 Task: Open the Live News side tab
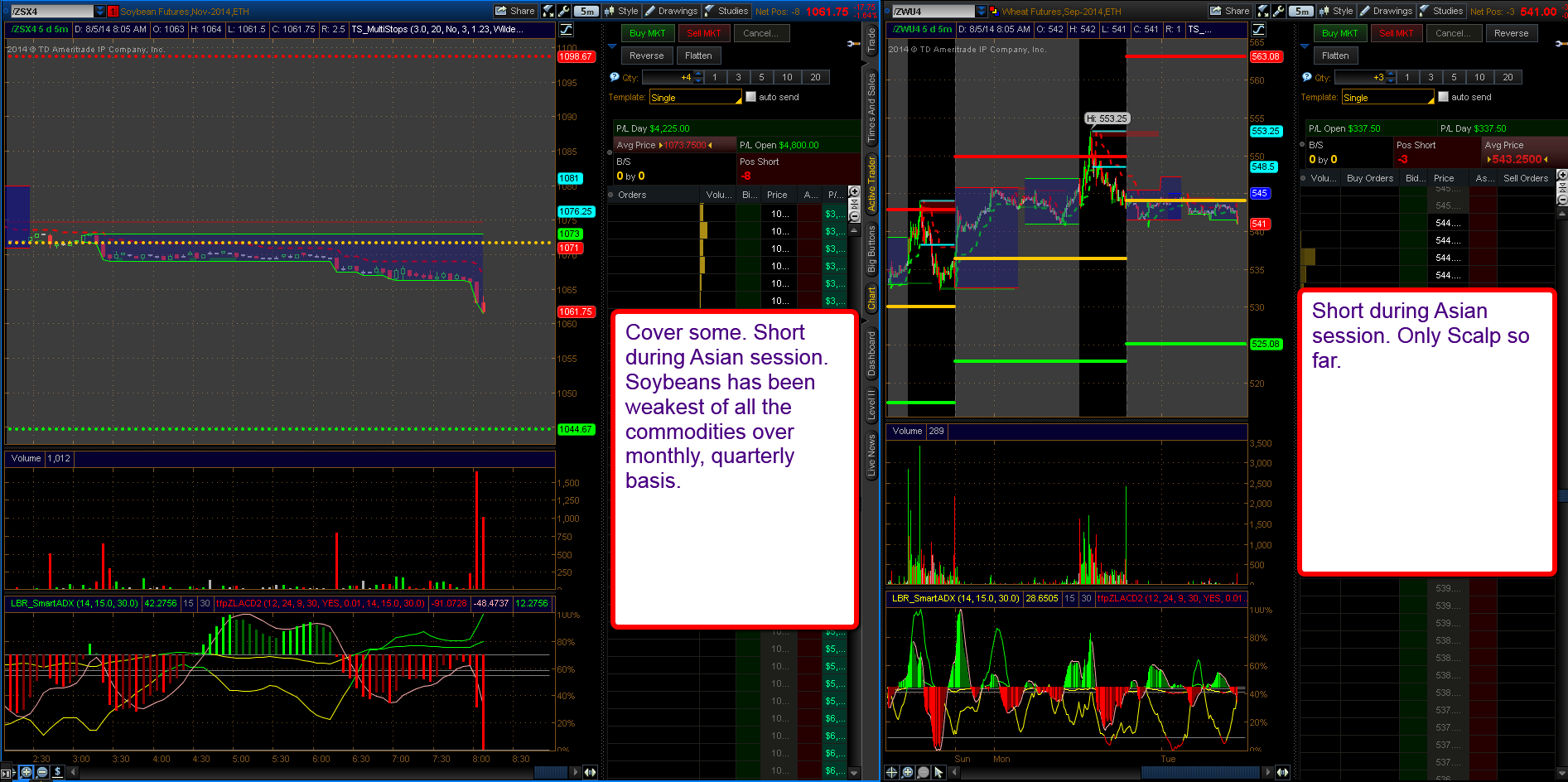click(871, 456)
